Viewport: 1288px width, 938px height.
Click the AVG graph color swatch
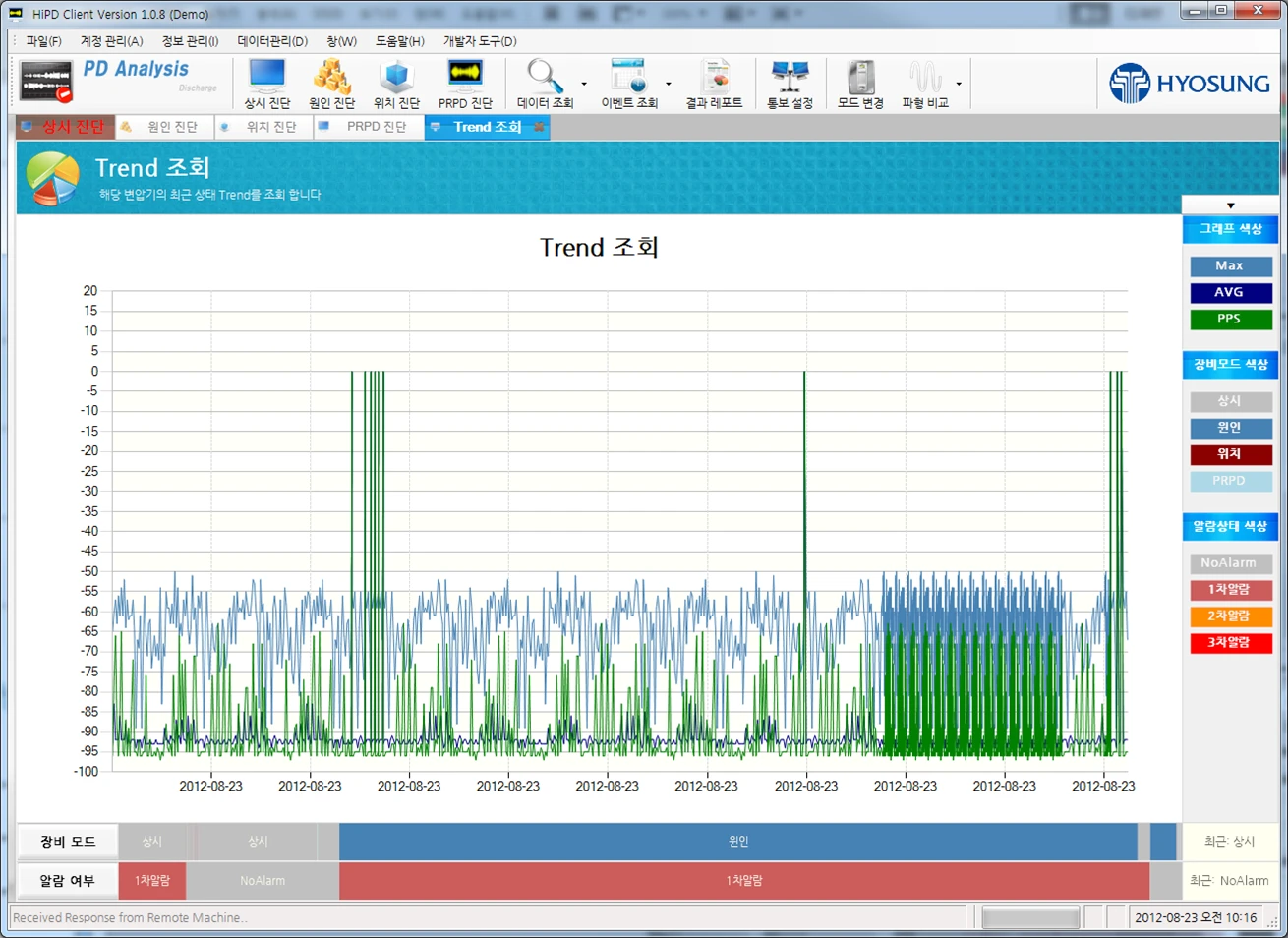coord(1230,293)
